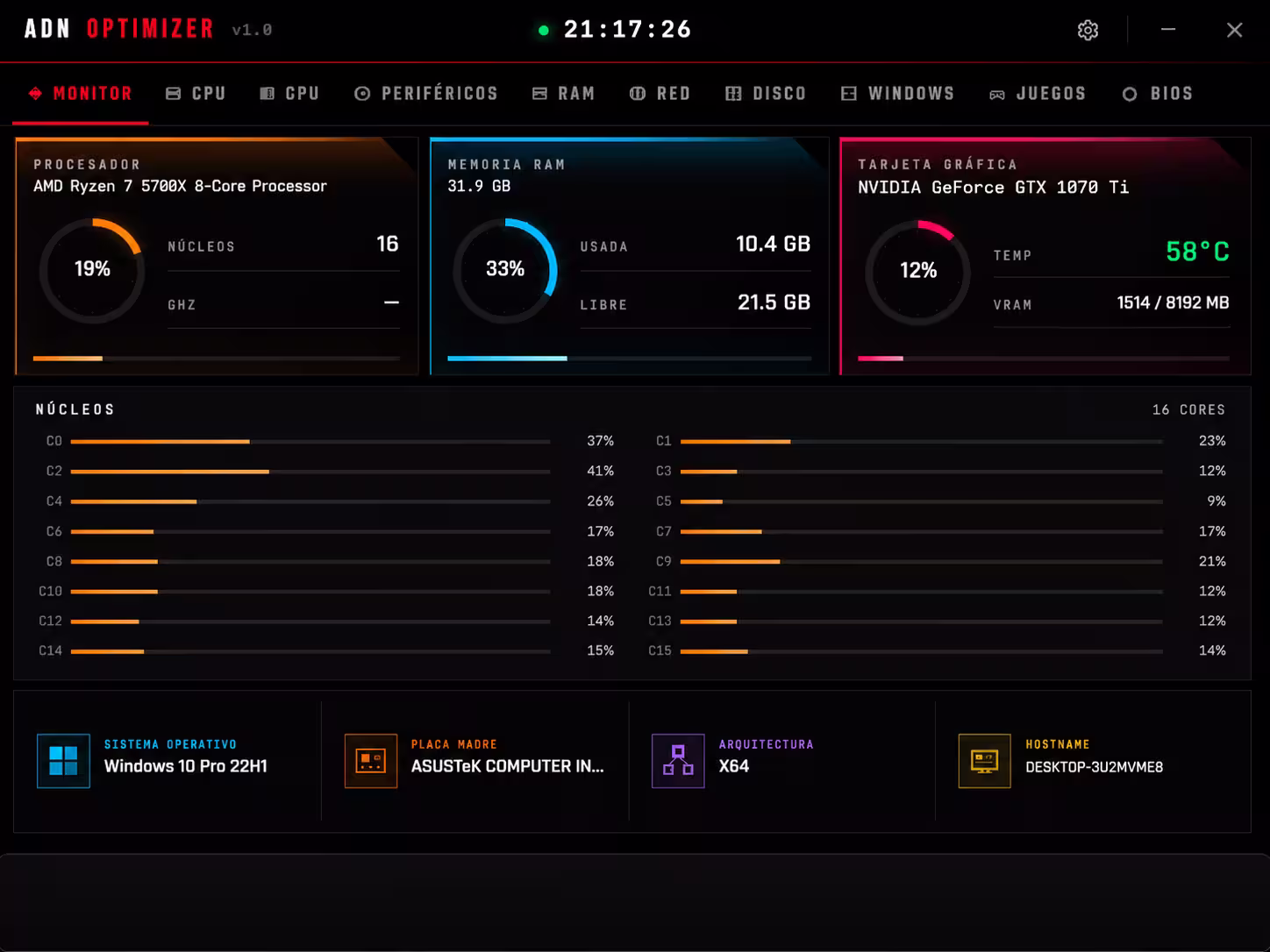The height and width of the screenshot is (952, 1270).
Task: Click the GPU temperature "58°C"
Action: click(1197, 252)
